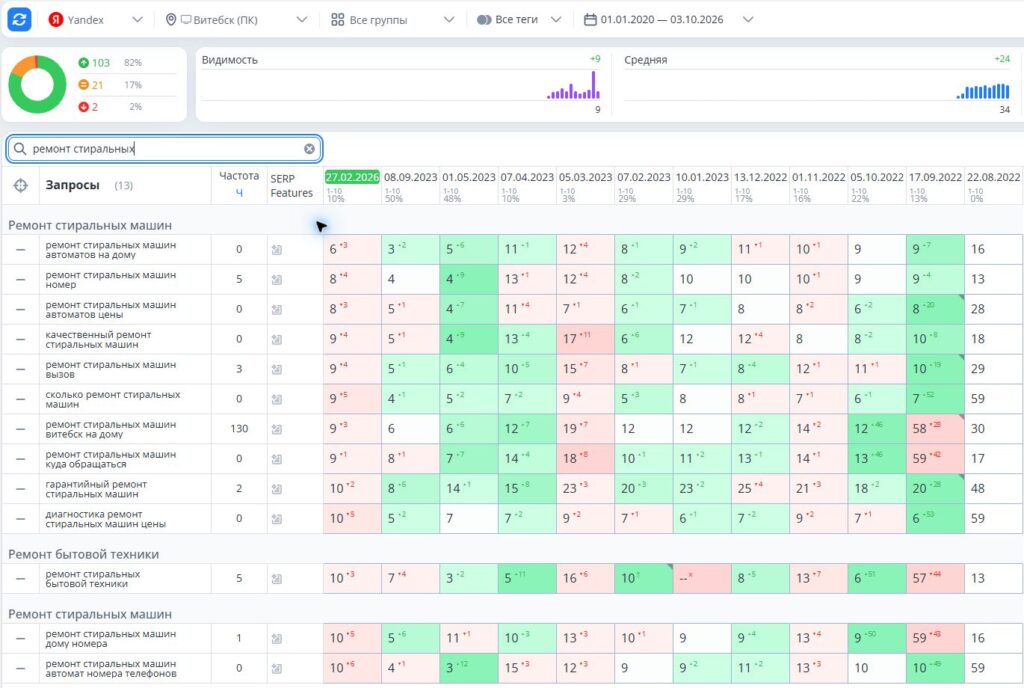Click SERP icon for 'гарантийный ремонт стиральных машин'
Screen dimensions: 1024x688
pos(277,489)
